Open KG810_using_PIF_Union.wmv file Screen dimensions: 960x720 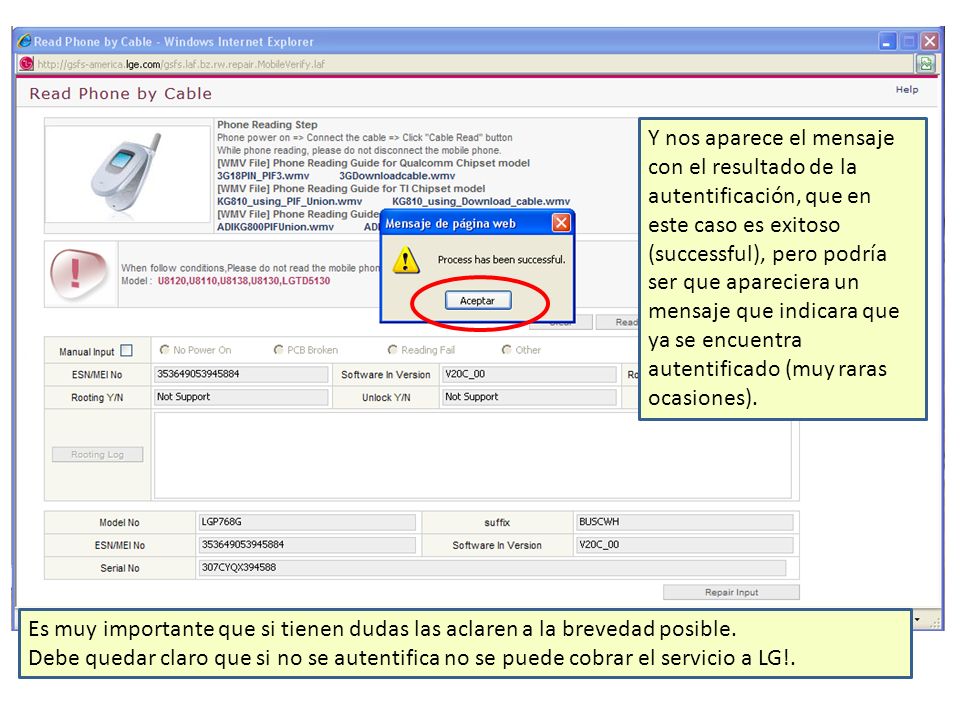click(290, 201)
